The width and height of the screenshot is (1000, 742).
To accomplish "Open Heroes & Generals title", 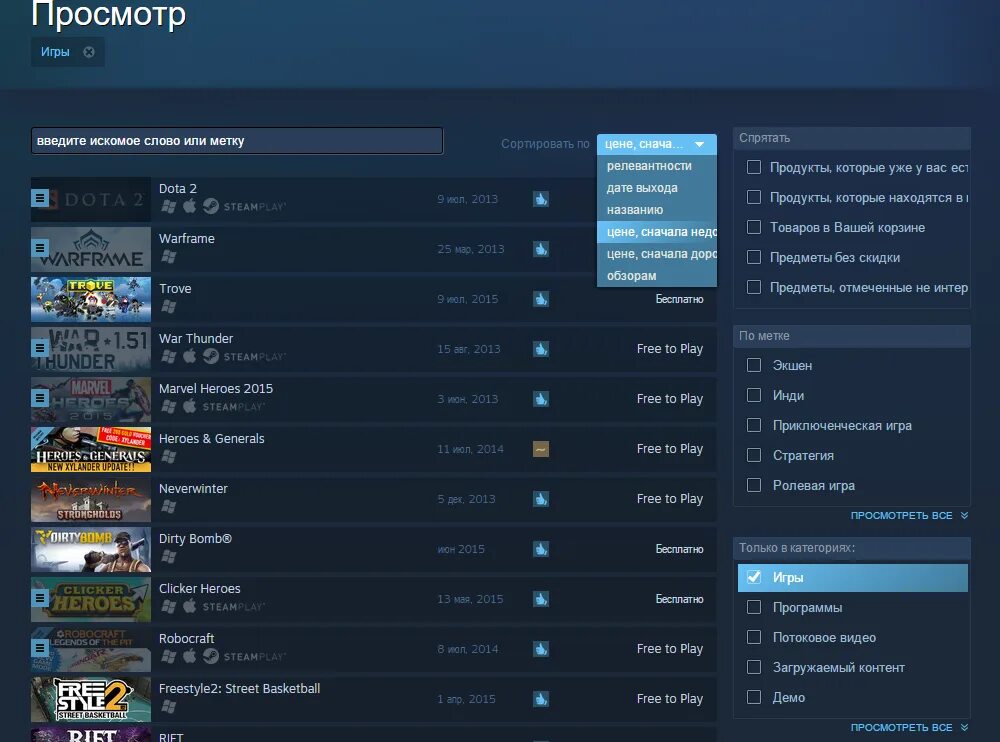I will click(211, 438).
